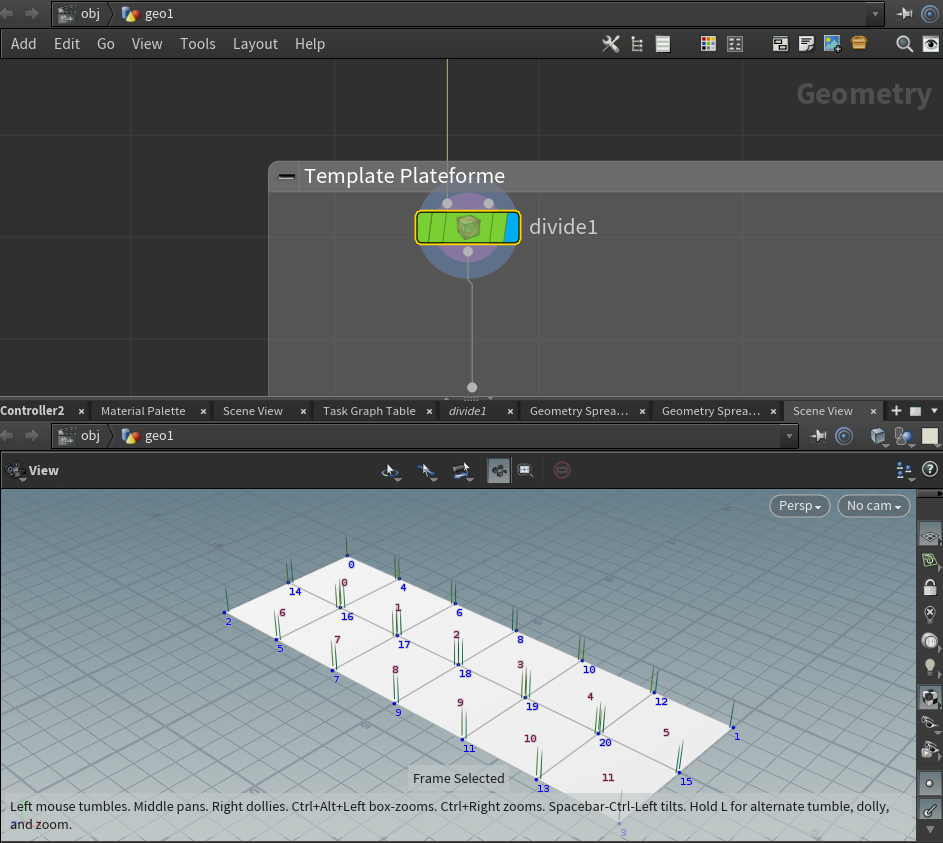The width and height of the screenshot is (943, 843).
Task: Open the Tools menu
Action: [x=198, y=44]
